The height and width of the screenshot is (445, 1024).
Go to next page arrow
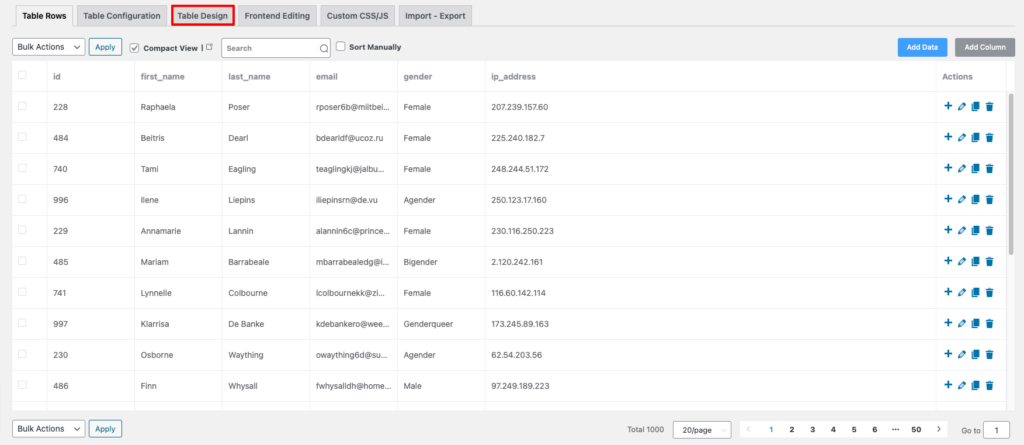[938, 429]
